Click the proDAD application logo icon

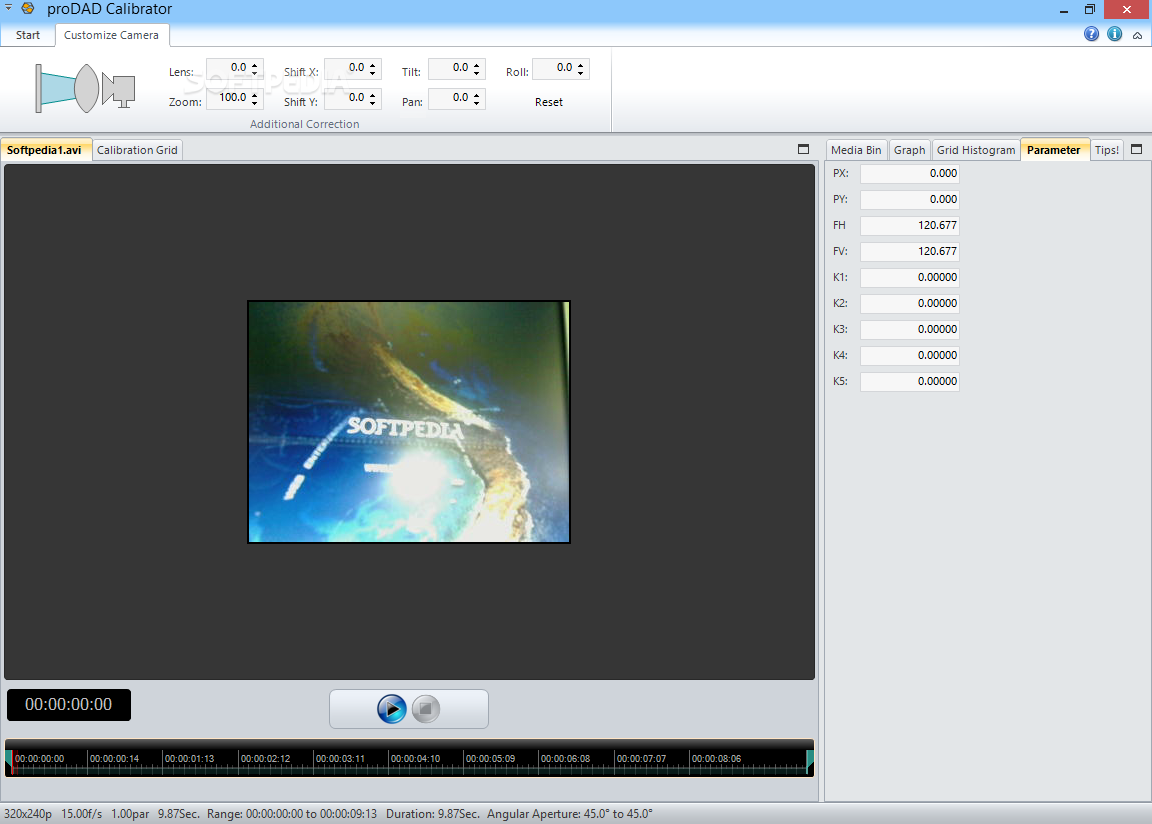[x=28, y=9]
